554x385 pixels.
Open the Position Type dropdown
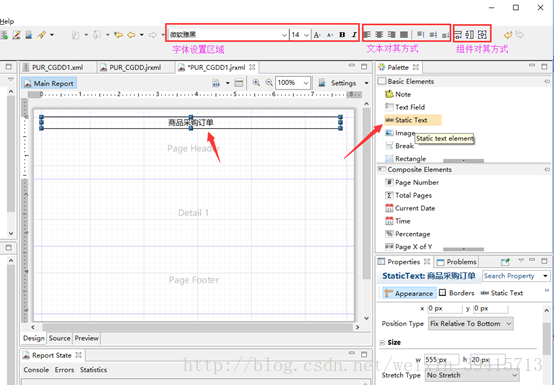click(x=471, y=324)
